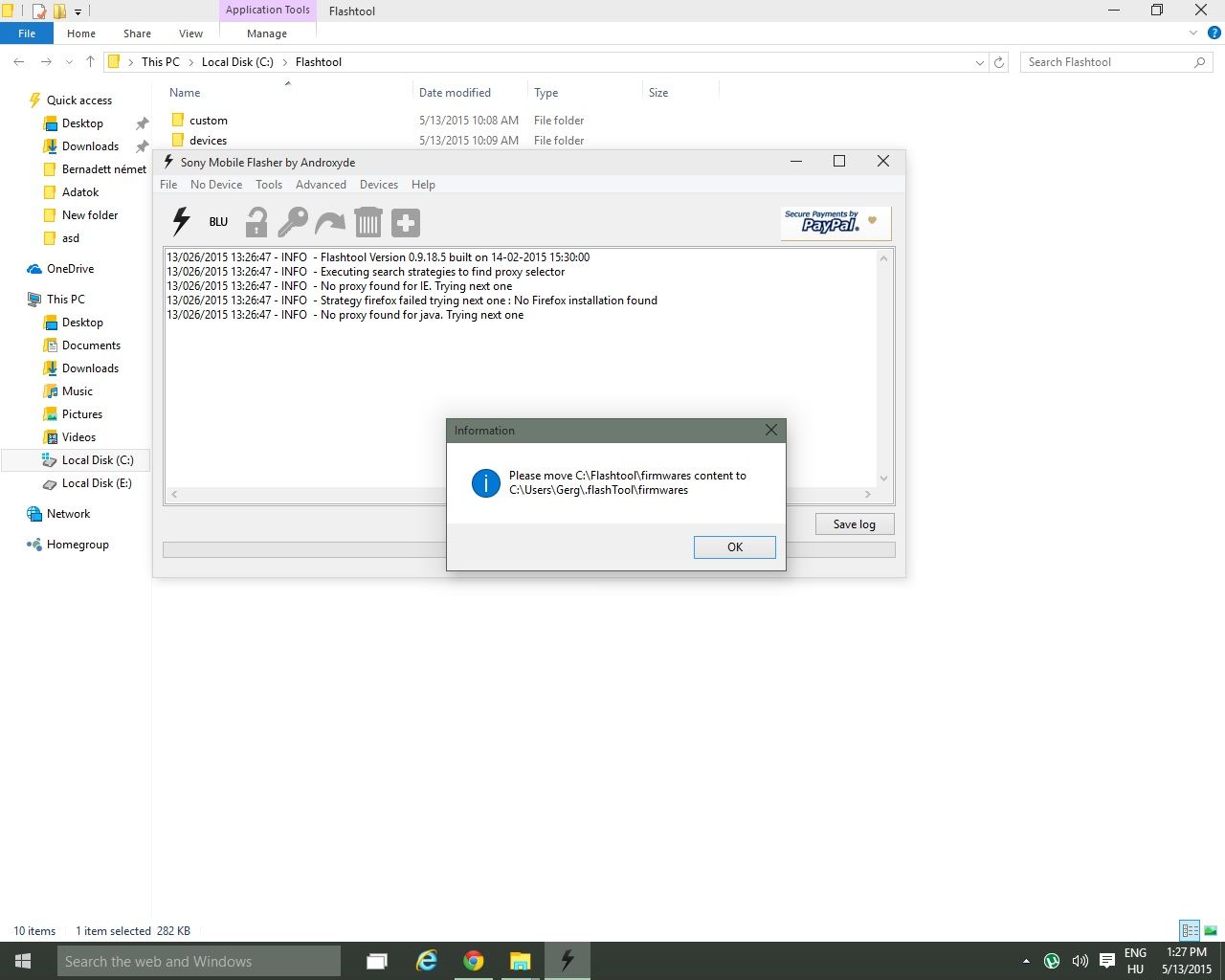Screen dimensions: 1225x980
Task: Sort by Type column header
Action: [546, 93]
